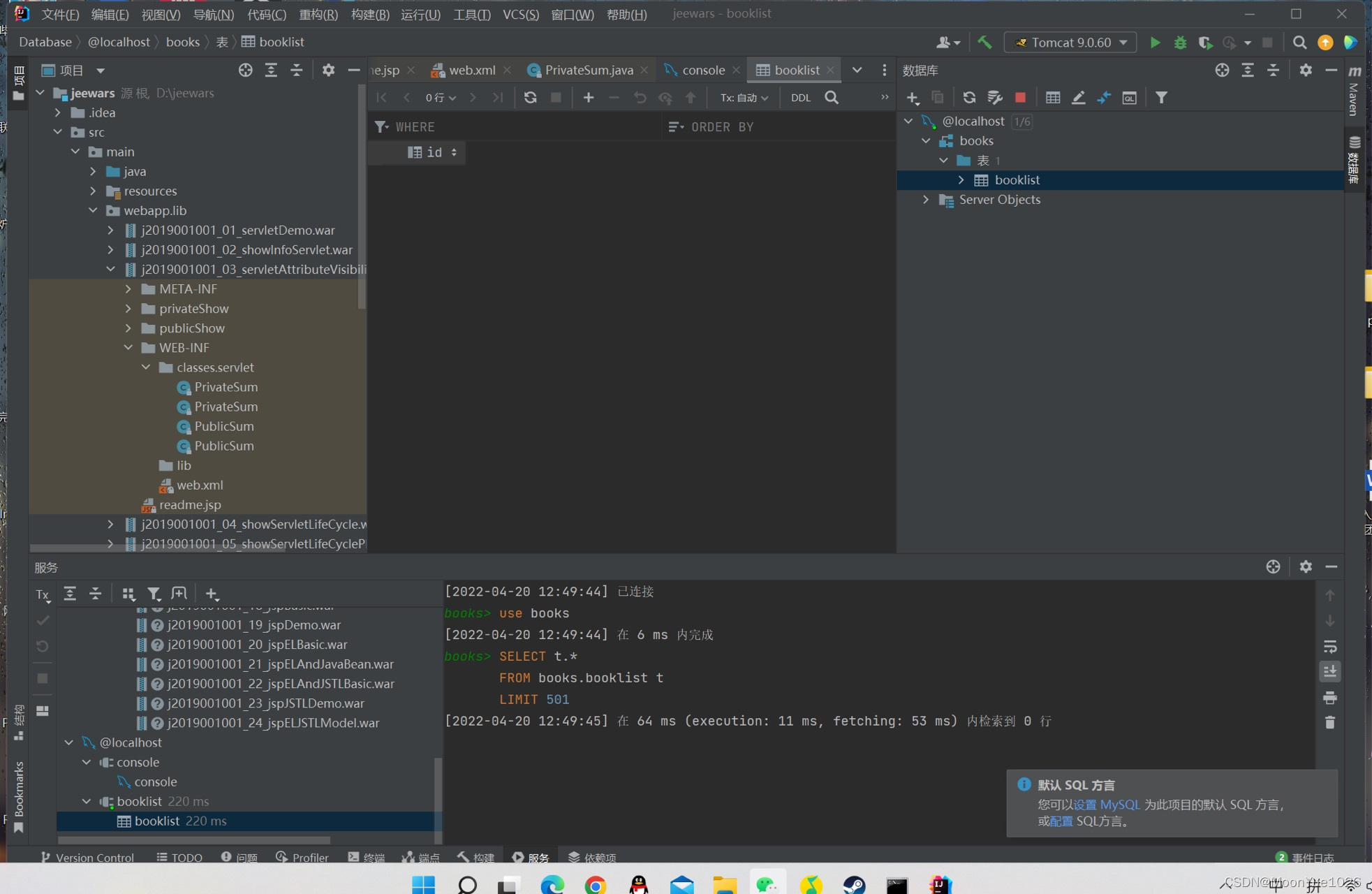Open Tx auto transaction mode dropdown
The image size is (1372, 894).
pyautogui.click(x=744, y=98)
